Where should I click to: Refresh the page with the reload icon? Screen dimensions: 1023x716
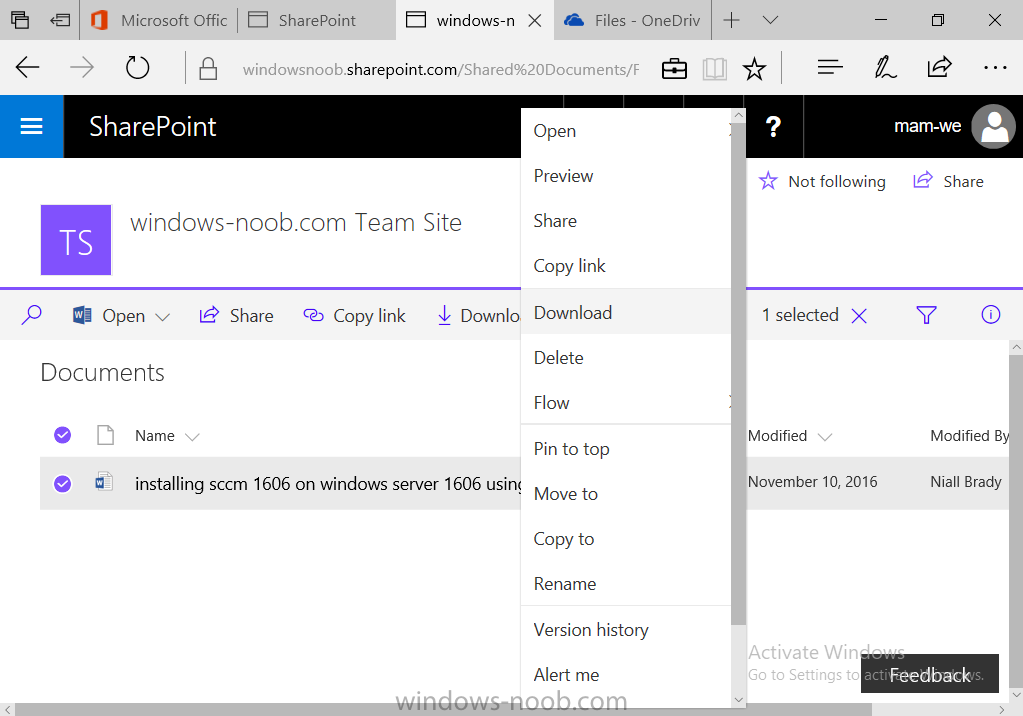pyautogui.click(x=137, y=67)
